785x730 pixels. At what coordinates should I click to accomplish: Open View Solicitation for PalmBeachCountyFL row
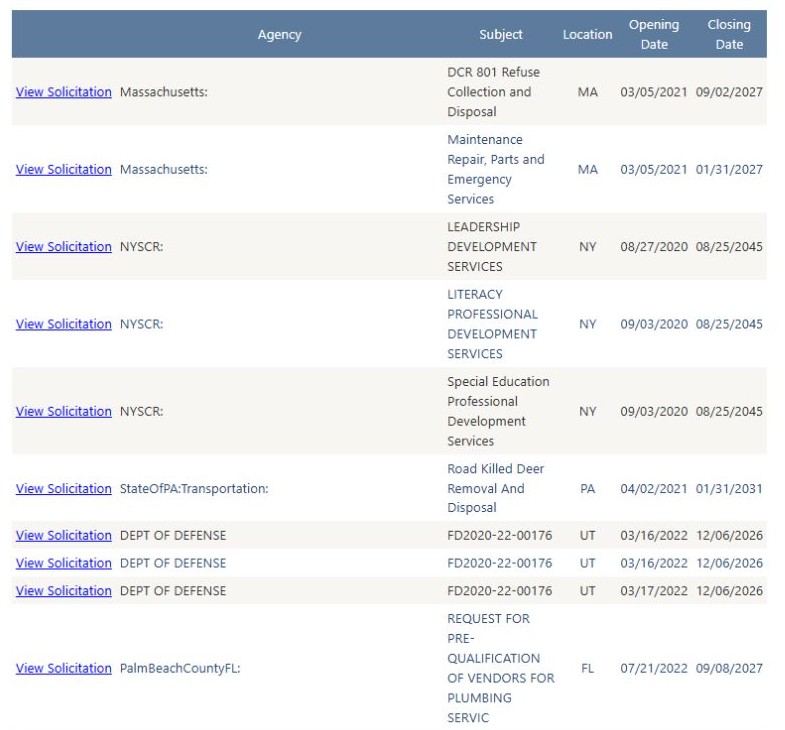pyautogui.click(x=64, y=668)
